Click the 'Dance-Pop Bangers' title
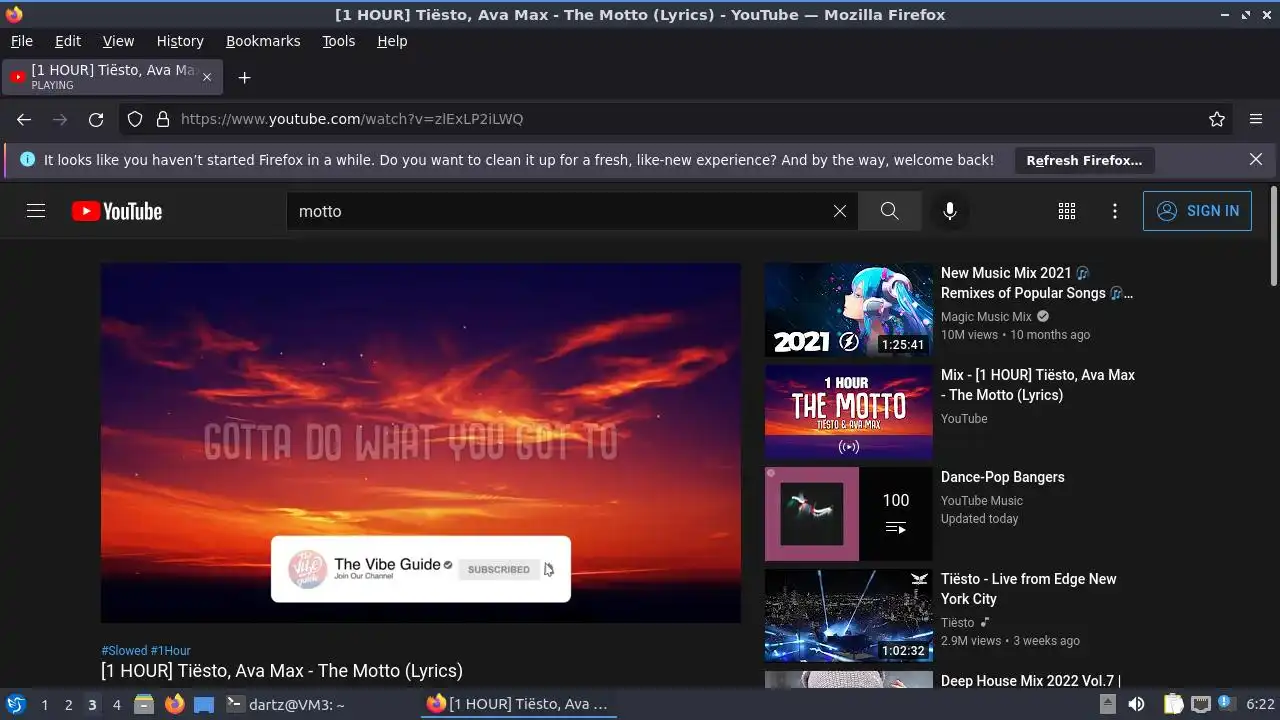Screen dimensions: 1280x720 point(1002,477)
